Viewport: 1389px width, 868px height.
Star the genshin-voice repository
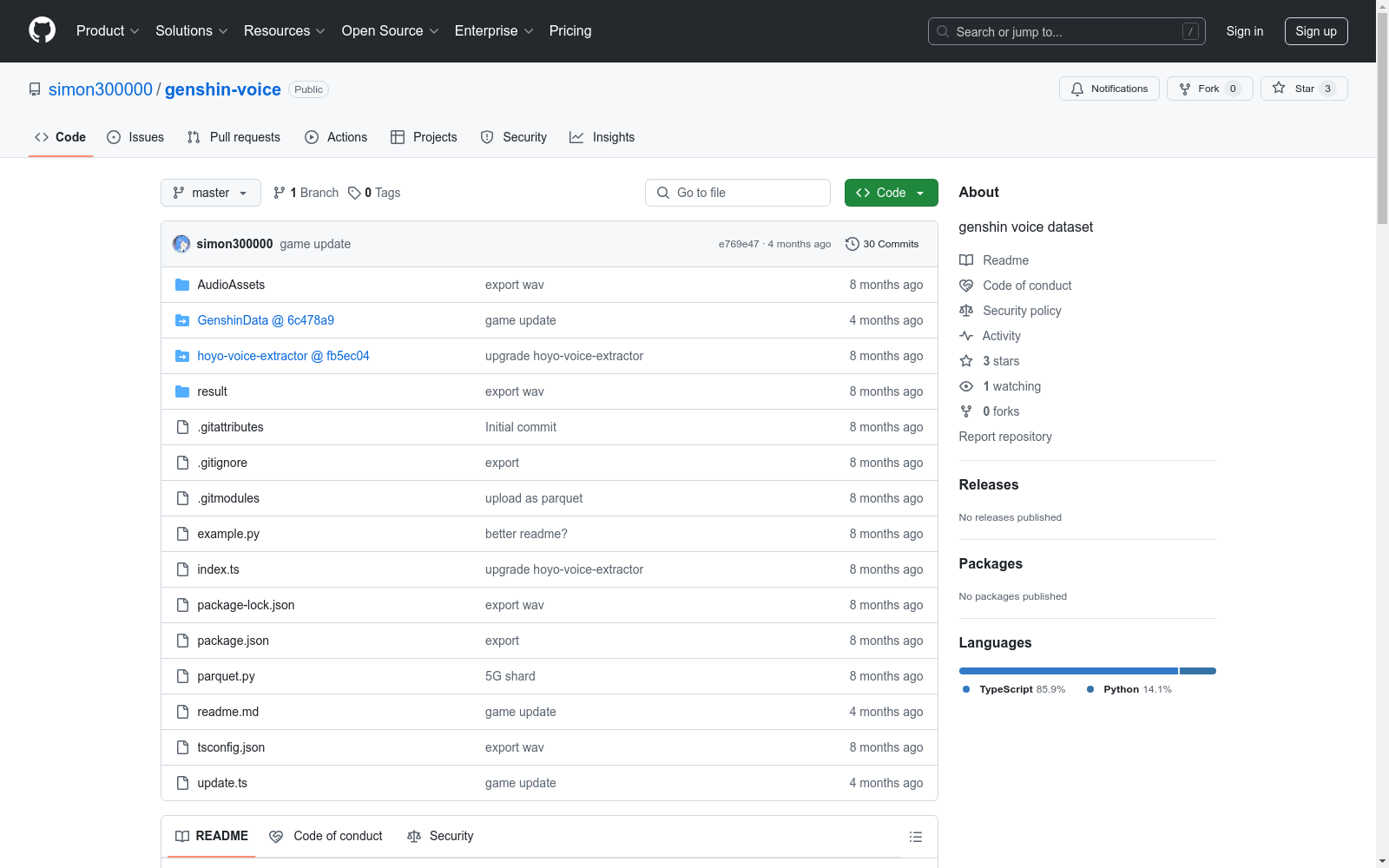(x=1304, y=89)
